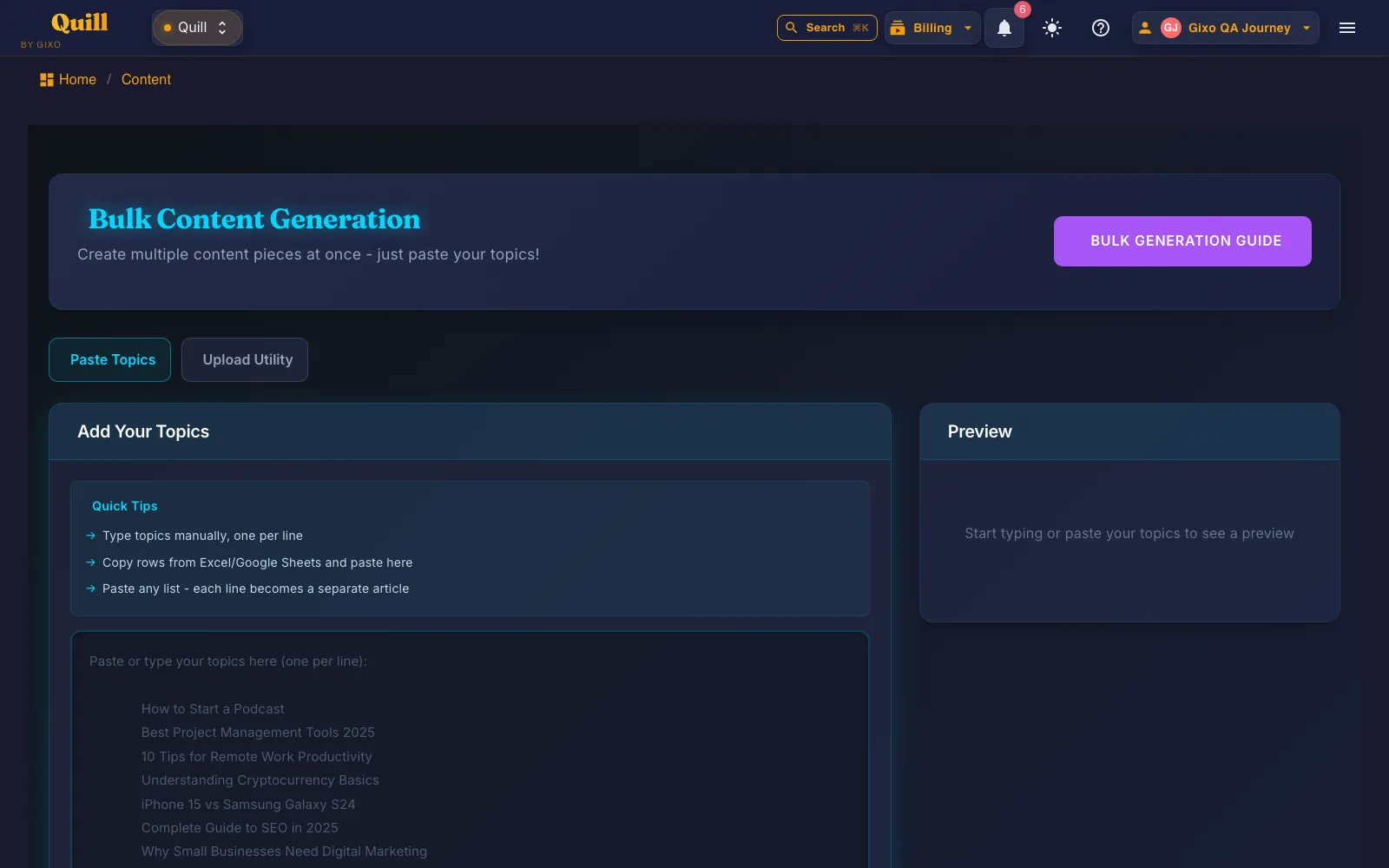Click tip 'Type topics manually, one per line'
Viewport: 1389px width, 868px height.
(202, 536)
